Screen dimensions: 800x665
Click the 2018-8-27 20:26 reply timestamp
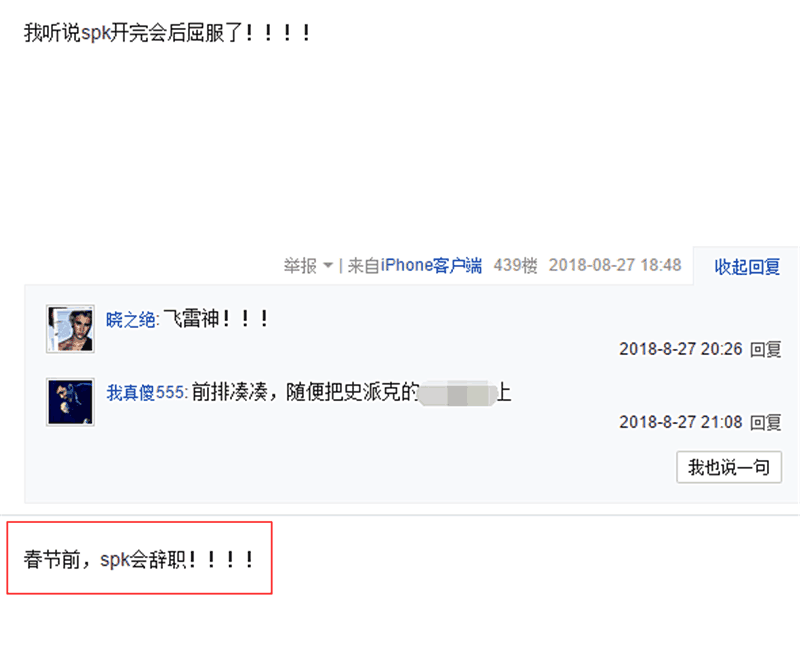pyautogui.click(x=681, y=350)
